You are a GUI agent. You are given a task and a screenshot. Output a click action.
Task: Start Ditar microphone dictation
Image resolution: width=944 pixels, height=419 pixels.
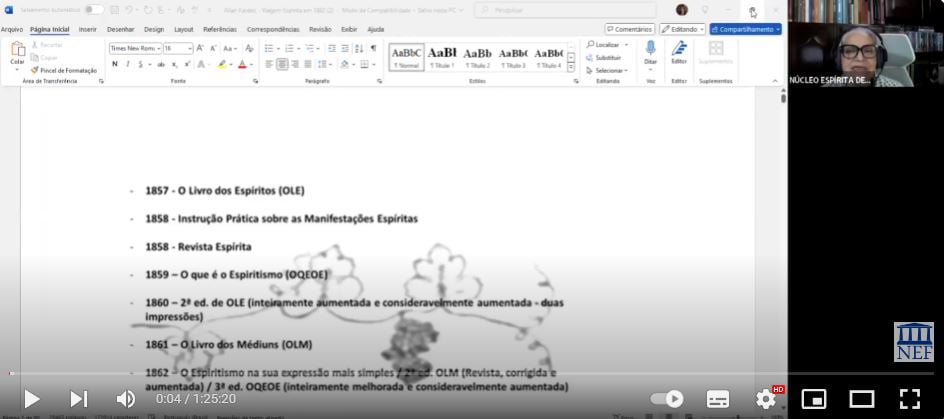[x=651, y=49]
